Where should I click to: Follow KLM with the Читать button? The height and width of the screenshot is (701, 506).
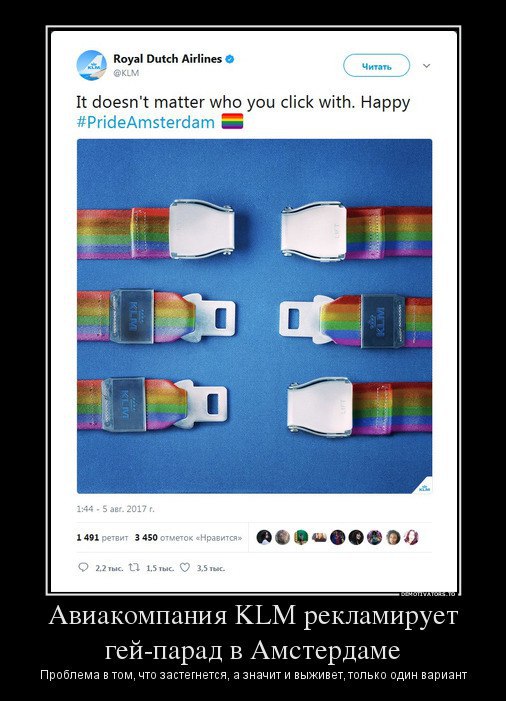(376, 66)
